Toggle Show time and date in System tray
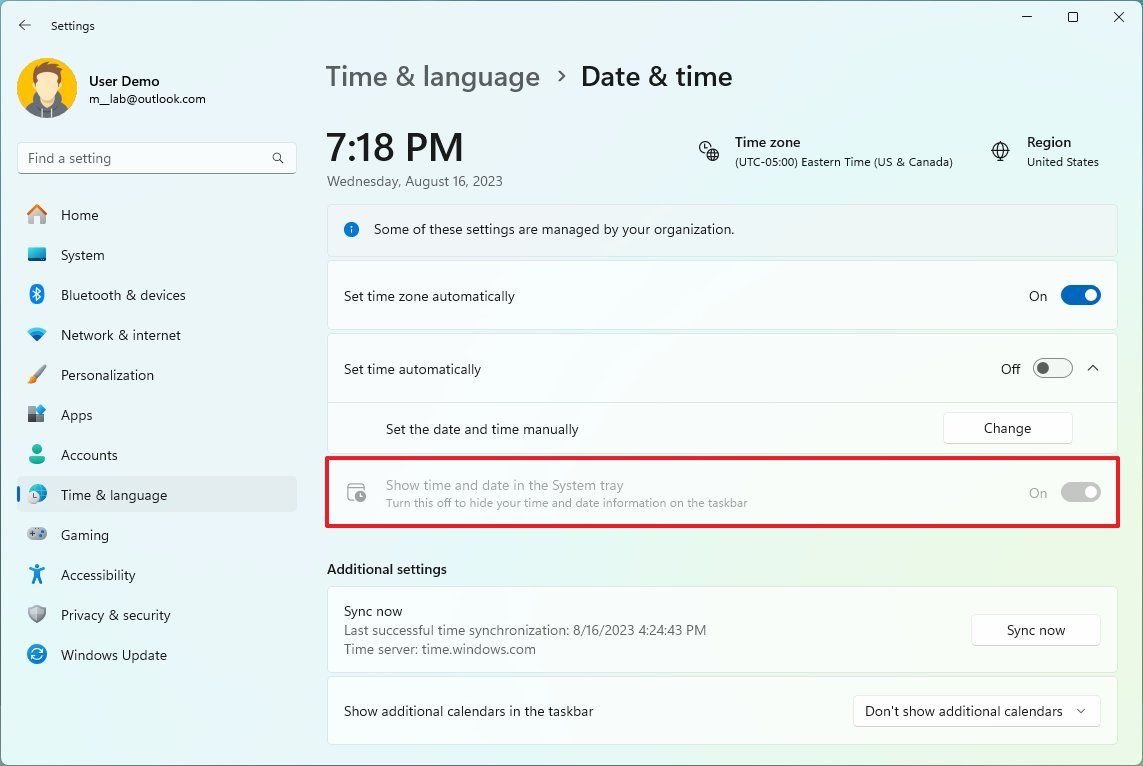1143x766 pixels. [x=1080, y=492]
